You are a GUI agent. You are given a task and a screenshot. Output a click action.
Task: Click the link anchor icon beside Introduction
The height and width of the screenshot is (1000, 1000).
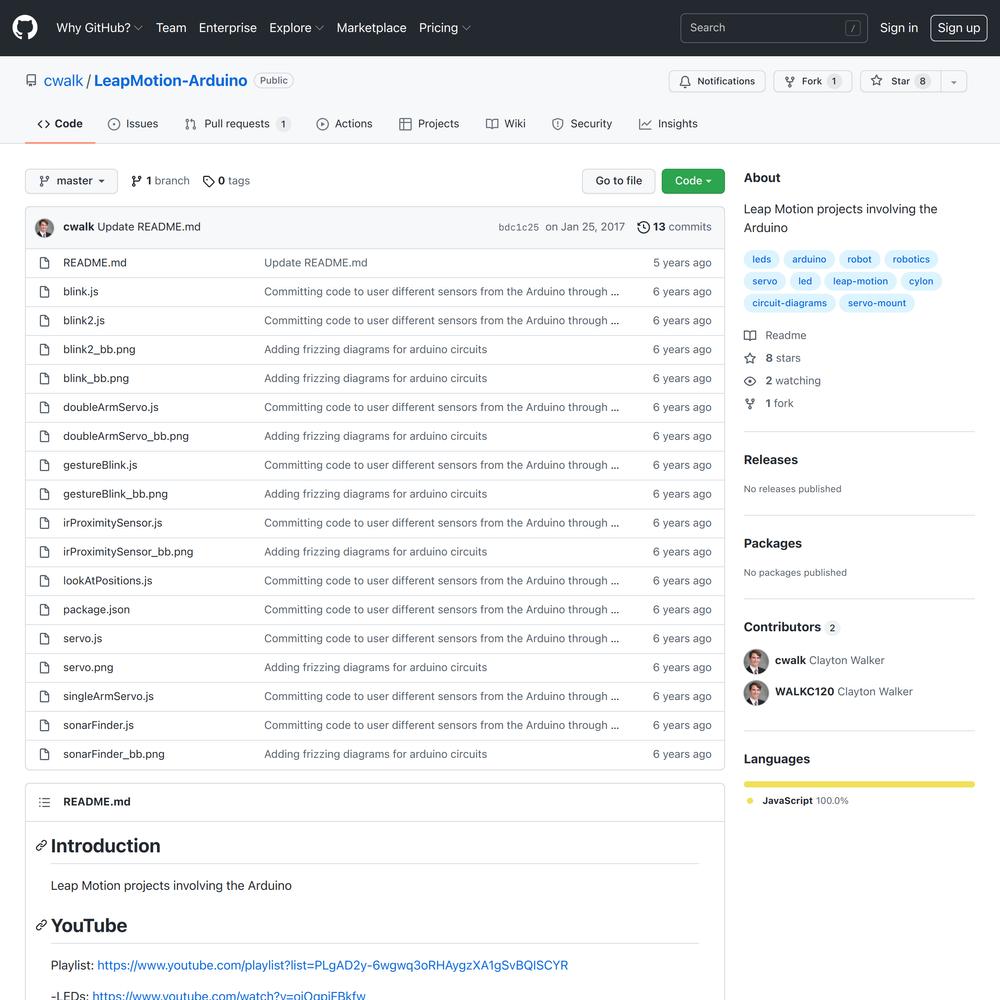click(41, 846)
